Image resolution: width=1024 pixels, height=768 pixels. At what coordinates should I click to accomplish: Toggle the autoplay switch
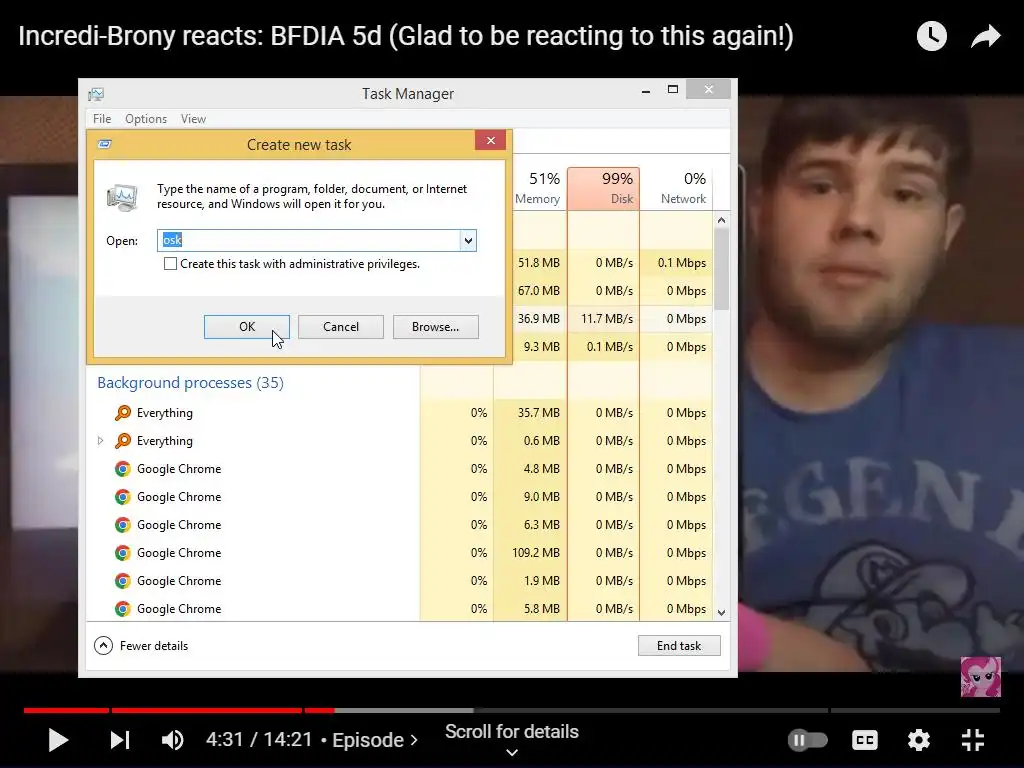click(807, 740)
